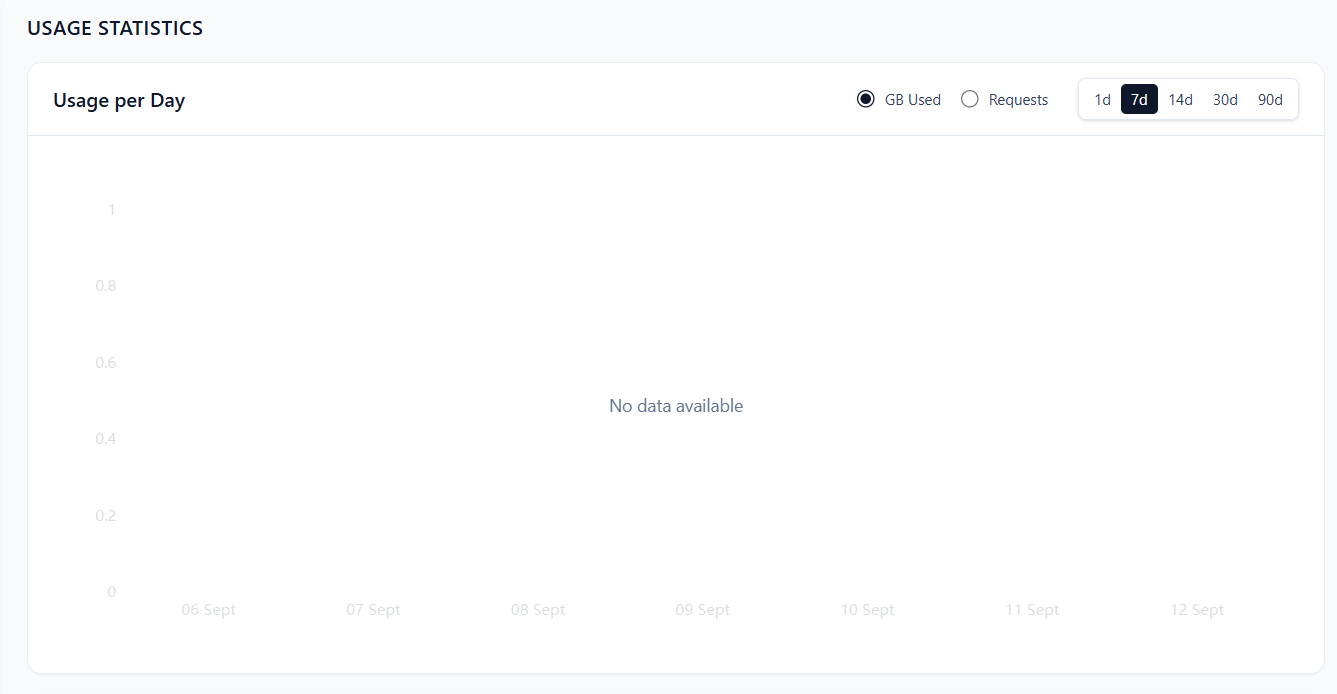1337x694 pixels.
Task: Click the Usage per Day chart title
Action: coord(119,100)
